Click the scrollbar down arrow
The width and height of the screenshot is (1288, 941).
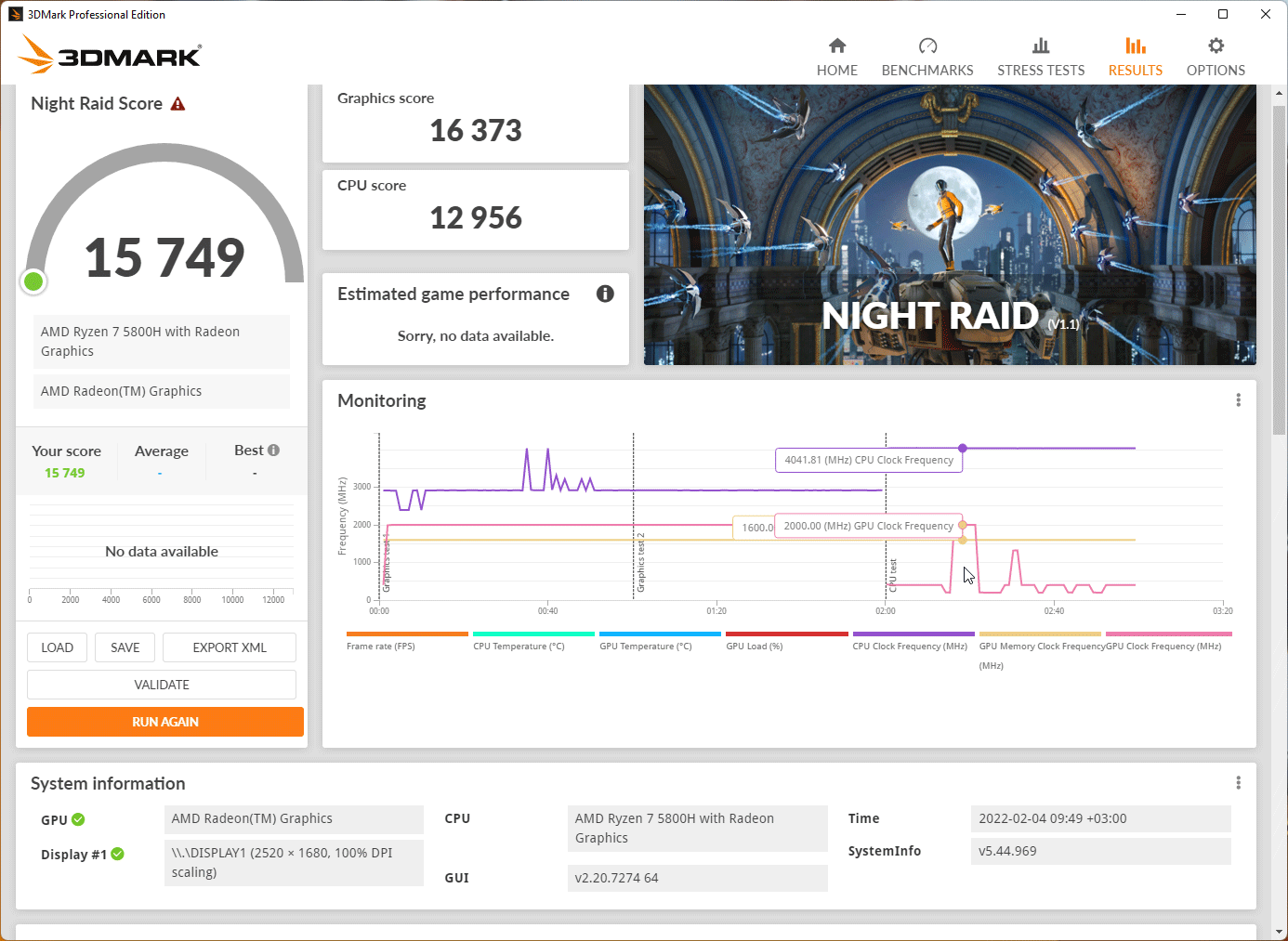[x=1280, y=931]
